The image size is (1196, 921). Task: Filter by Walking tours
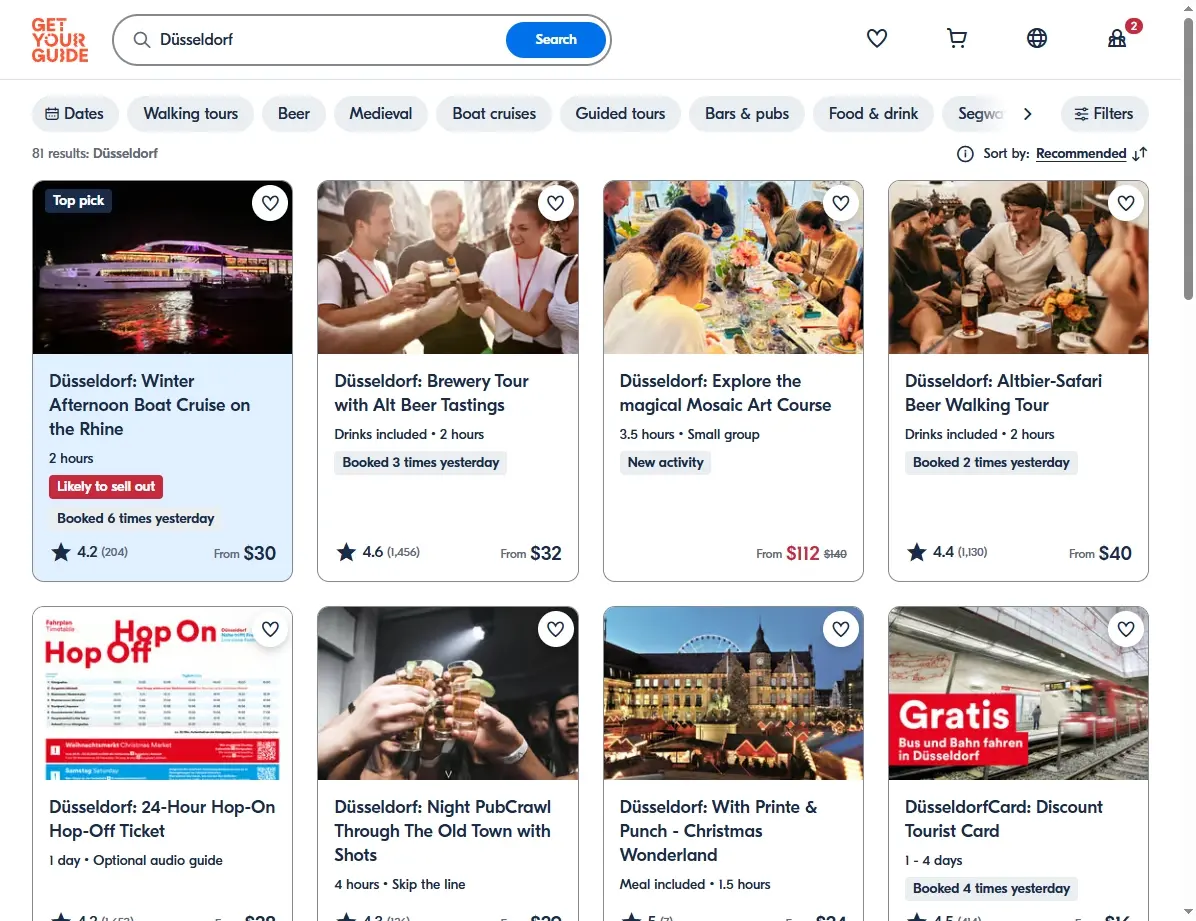(191, 114)
